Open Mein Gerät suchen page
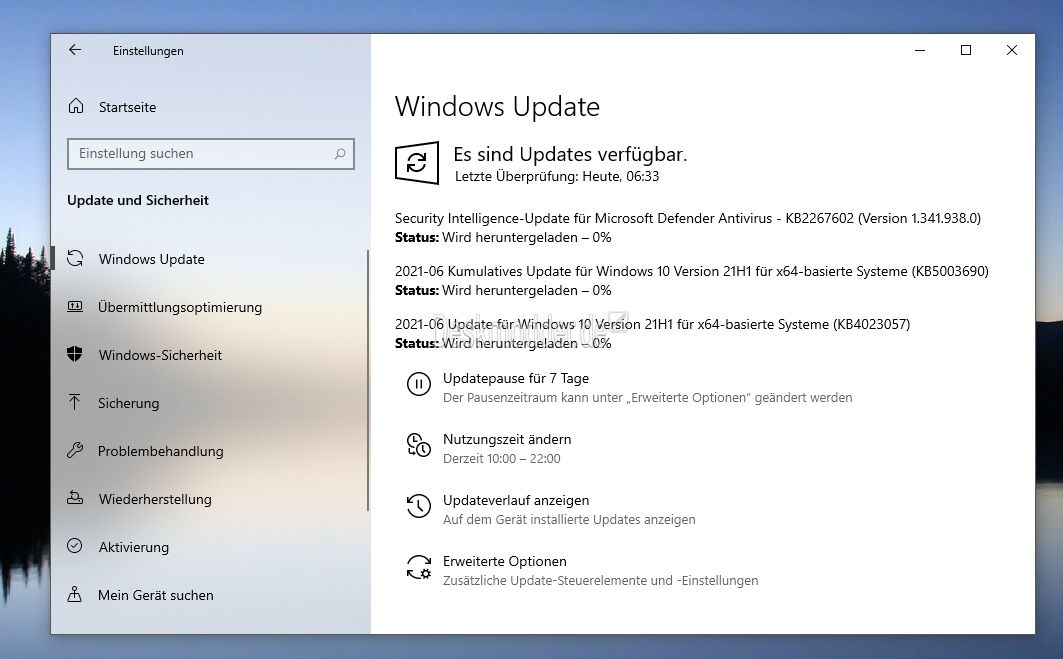 pos(155,595)
